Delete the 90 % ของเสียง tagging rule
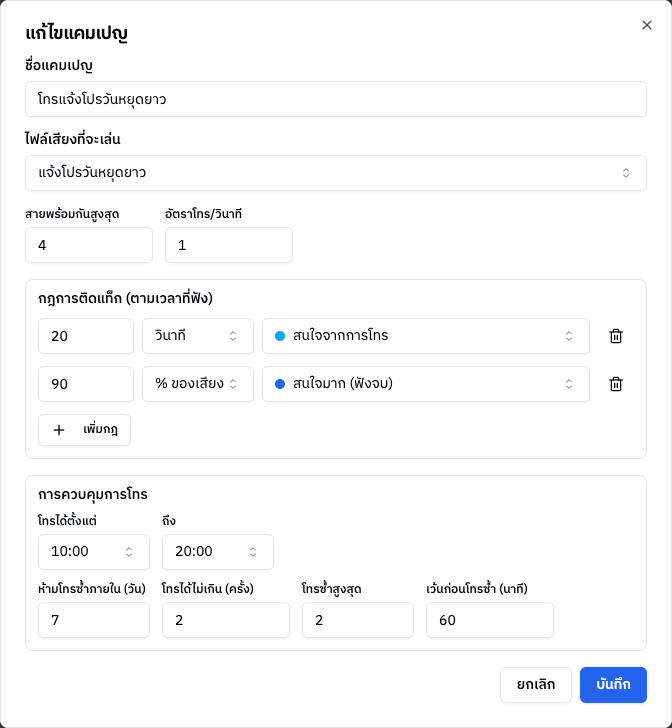Image resolution: width=672 pixels, height=728 pixels. [x=616, y=384]
